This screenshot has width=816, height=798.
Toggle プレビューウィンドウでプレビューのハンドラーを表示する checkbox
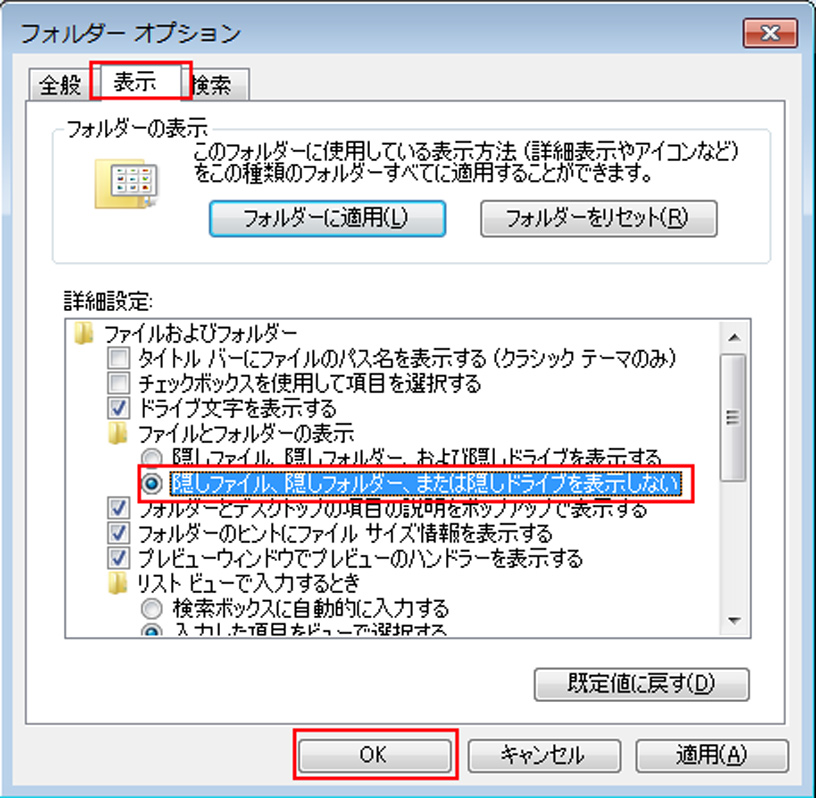(119, 558)
